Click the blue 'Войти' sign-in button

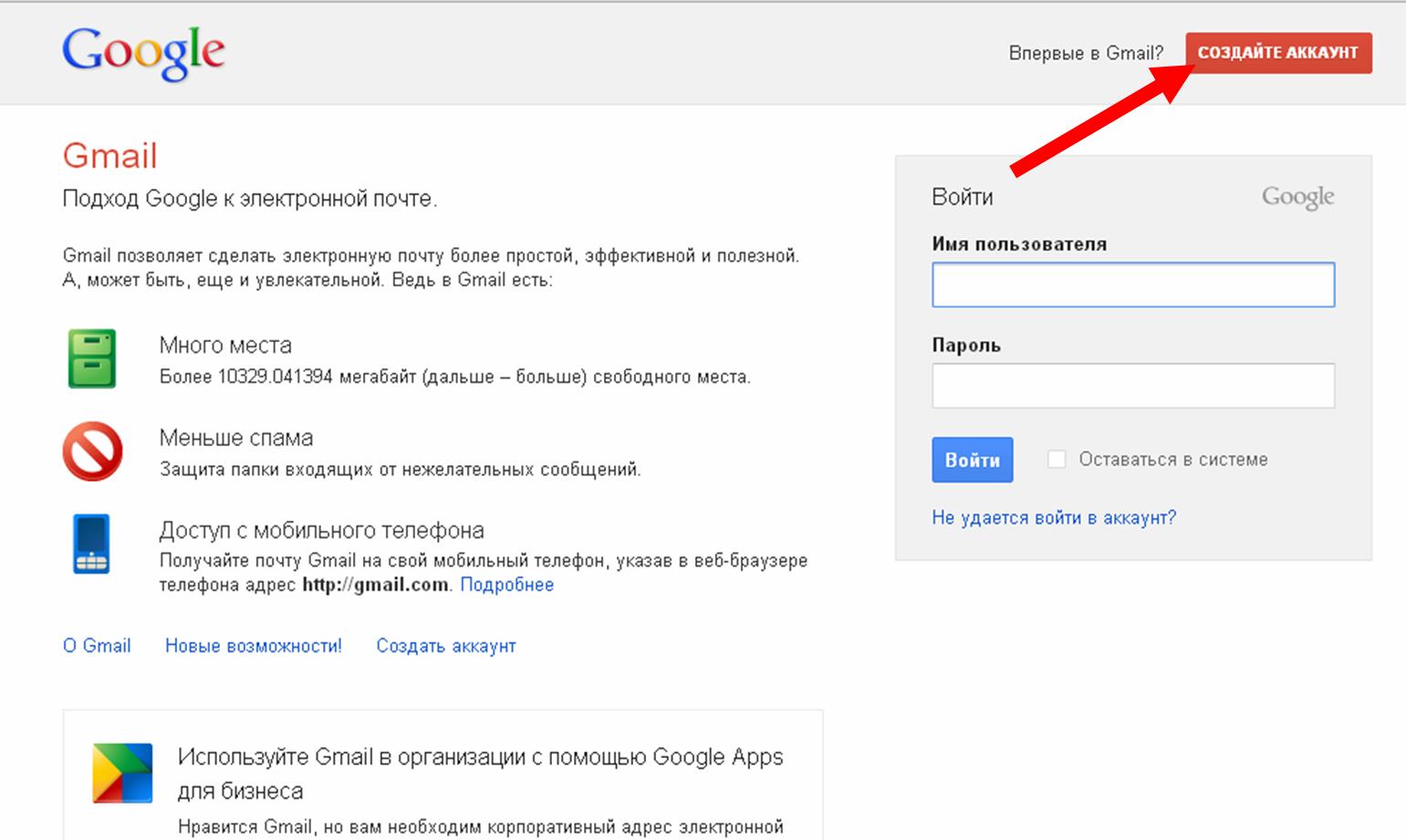click(972, 460)
